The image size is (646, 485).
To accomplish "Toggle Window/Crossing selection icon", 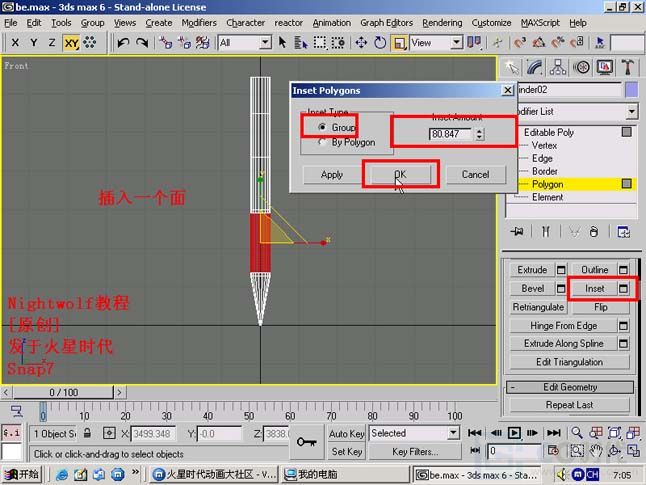I will point(338,42).
